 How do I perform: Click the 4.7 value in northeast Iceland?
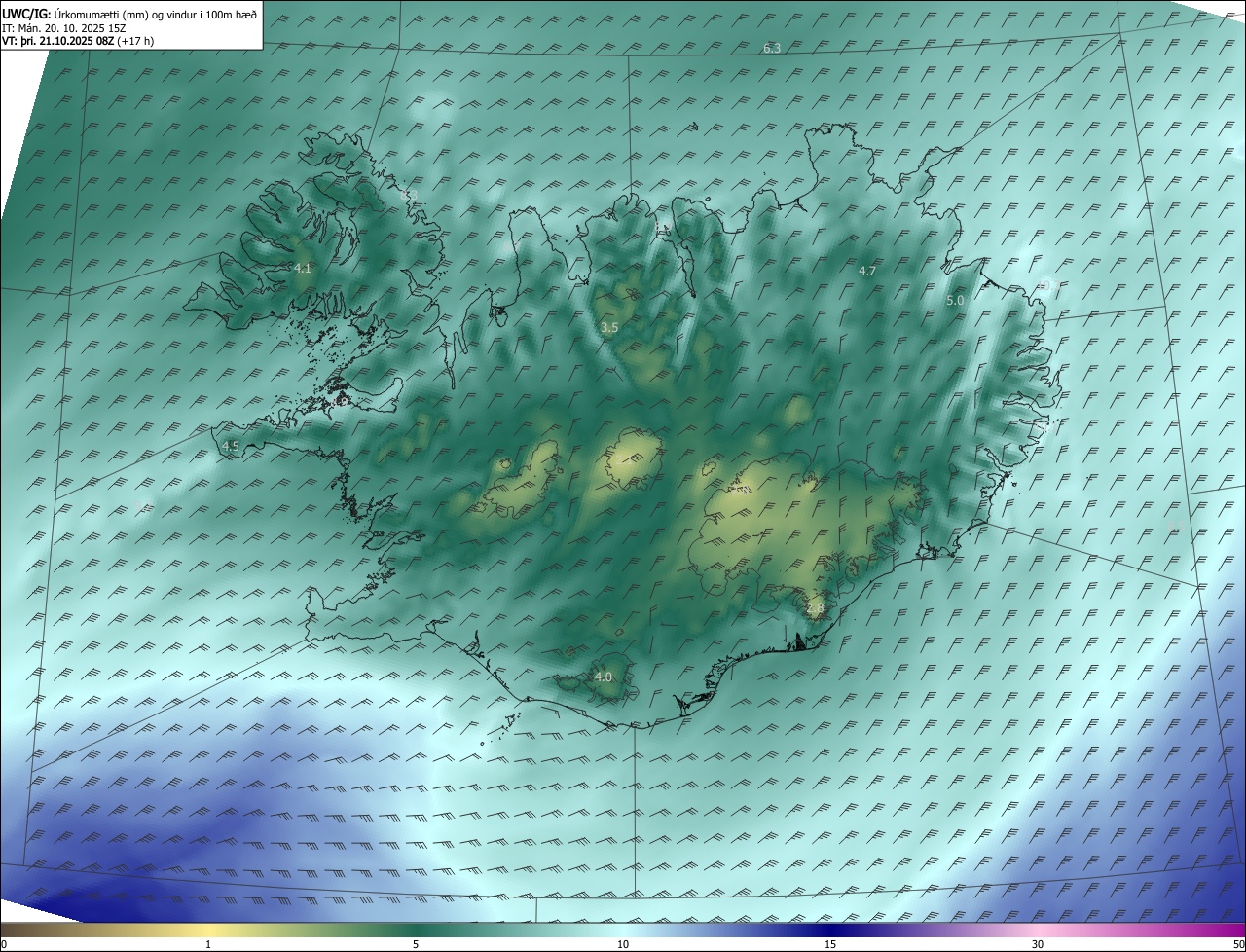click(x=867, y=271)
